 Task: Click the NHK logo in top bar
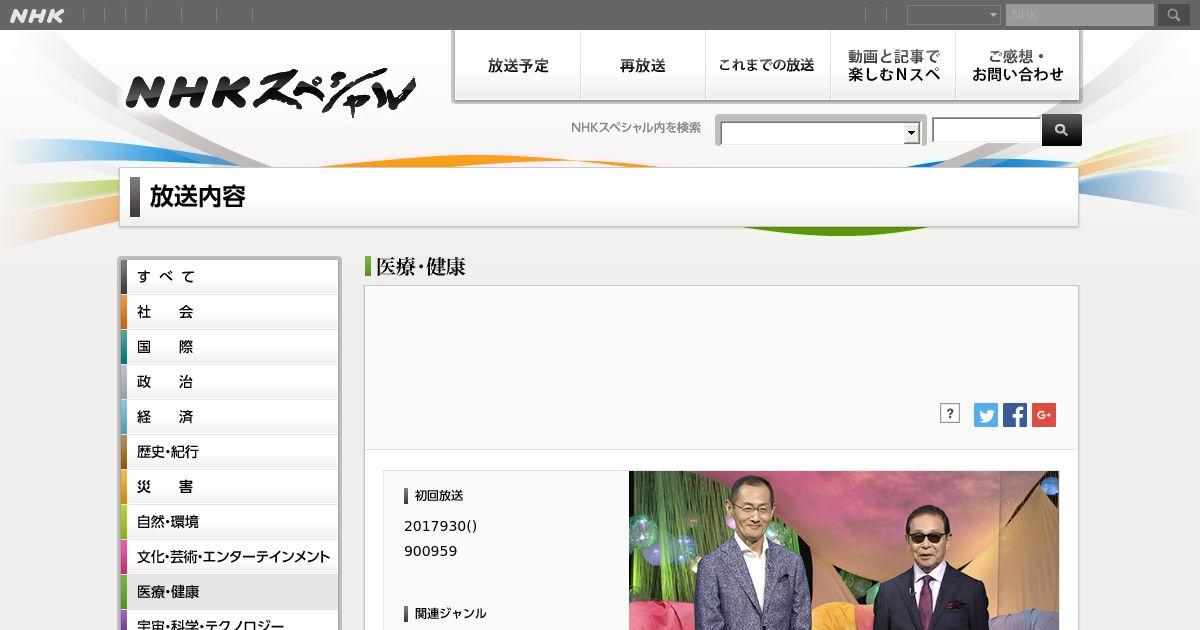(36, 15)
